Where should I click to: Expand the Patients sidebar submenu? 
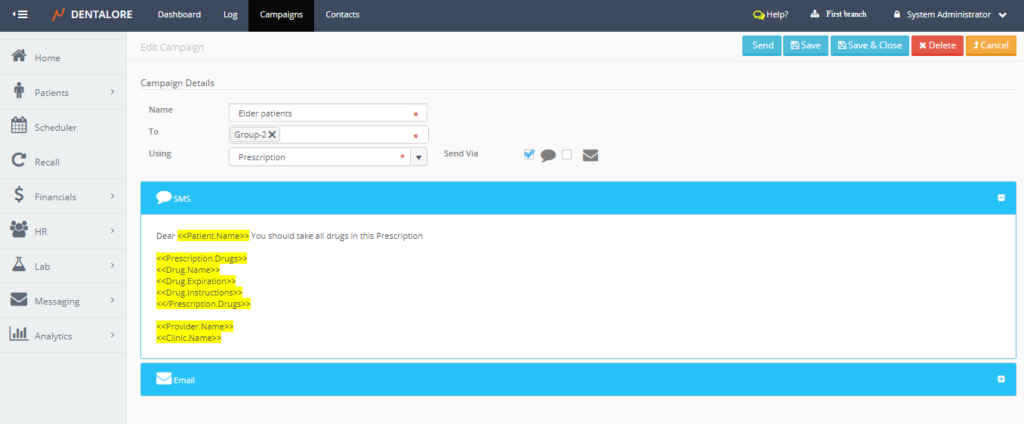(112, 92)
